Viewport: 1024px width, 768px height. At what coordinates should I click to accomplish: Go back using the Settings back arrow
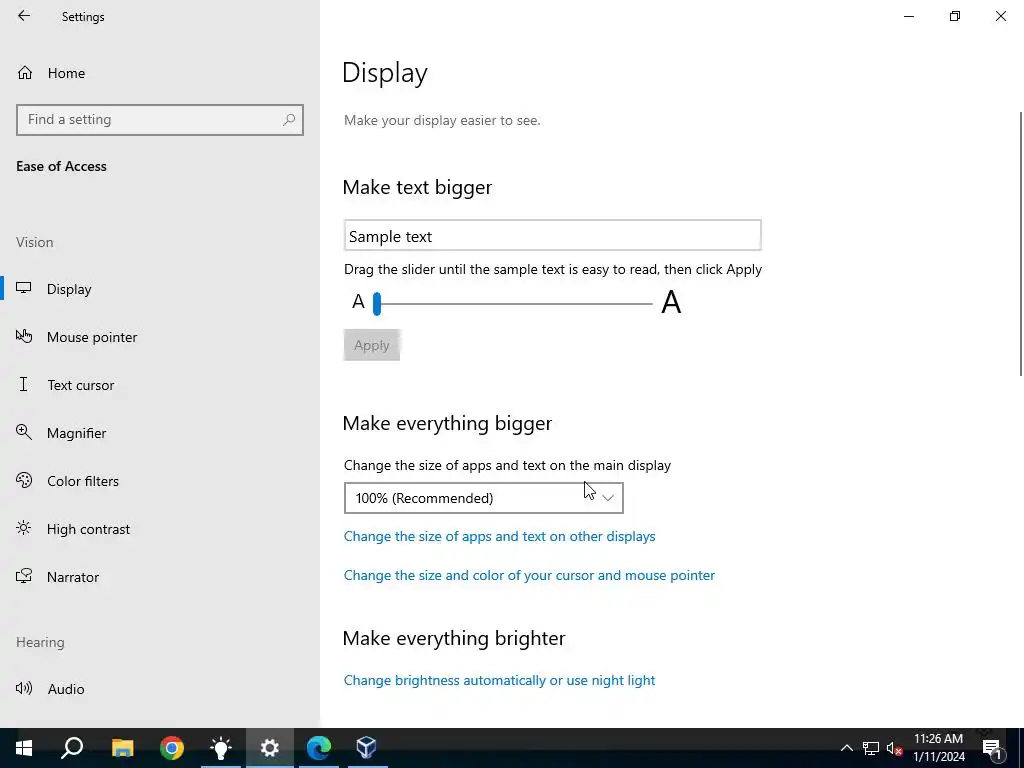[x=24, y=16]
